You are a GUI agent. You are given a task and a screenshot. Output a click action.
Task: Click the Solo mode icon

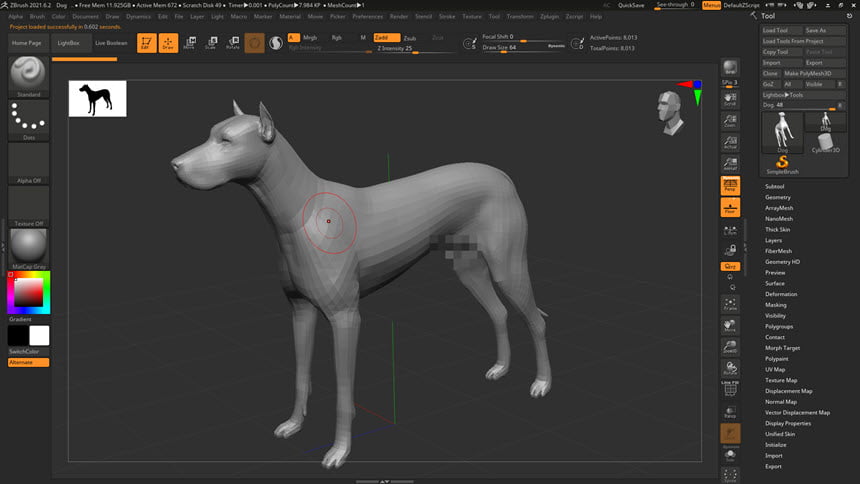coord(730,455)
